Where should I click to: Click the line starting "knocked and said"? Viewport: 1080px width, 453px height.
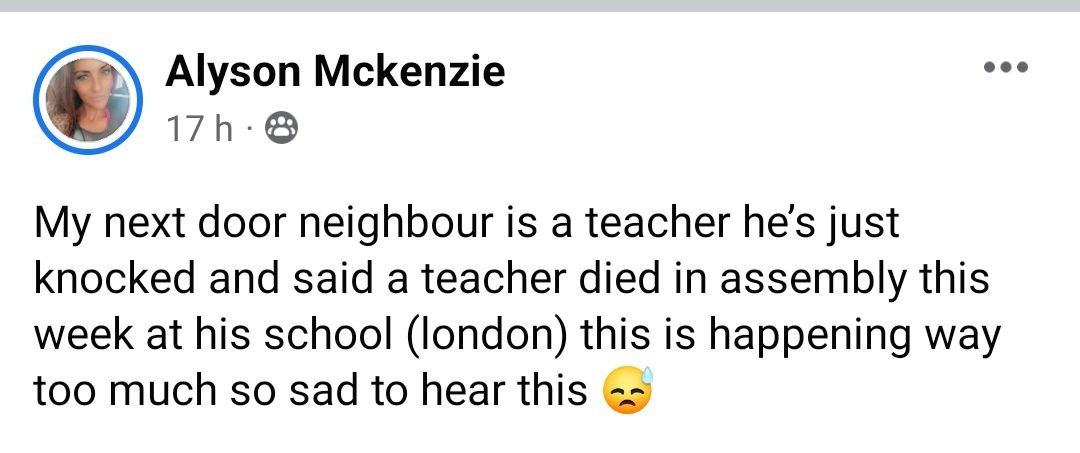pyautogui.click(x=511, y=279)
